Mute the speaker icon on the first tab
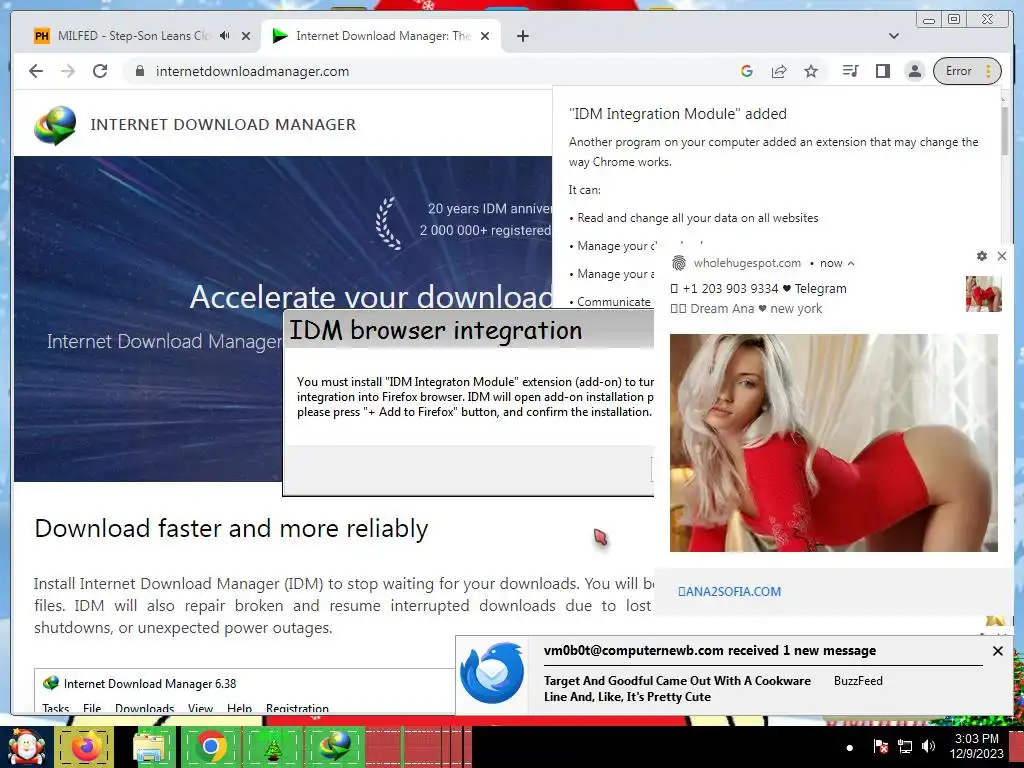 (225, 36)
